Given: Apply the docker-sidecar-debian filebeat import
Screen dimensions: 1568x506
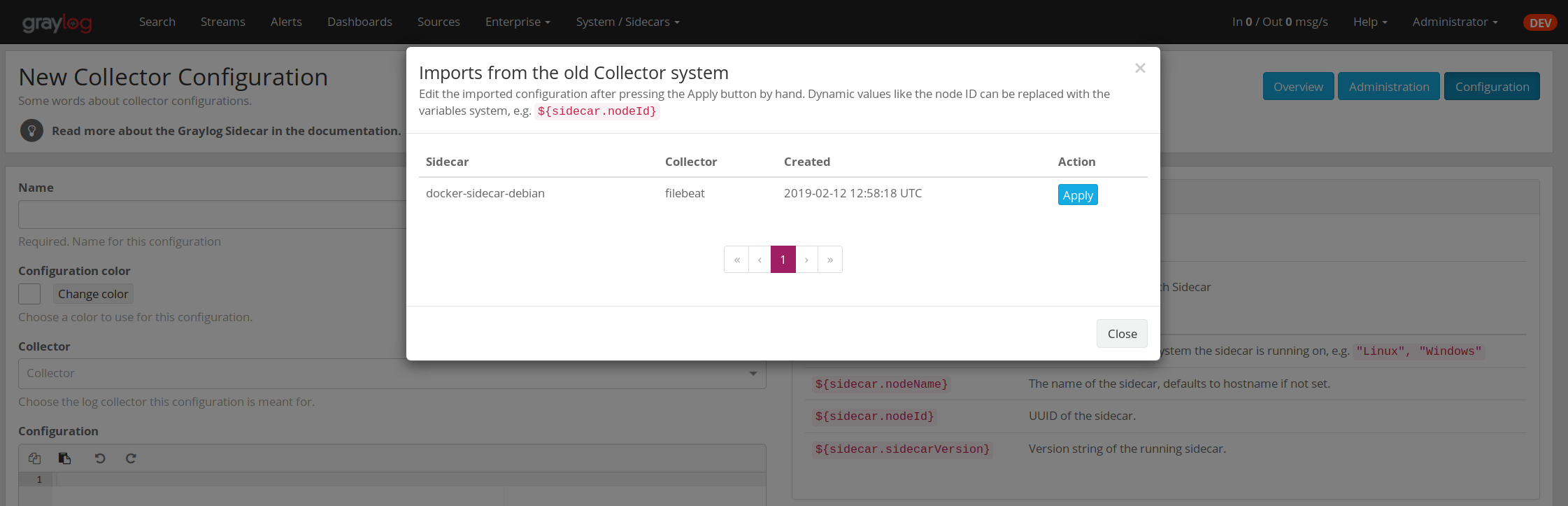Looking at the screenshot, I should click(1077, 195).
